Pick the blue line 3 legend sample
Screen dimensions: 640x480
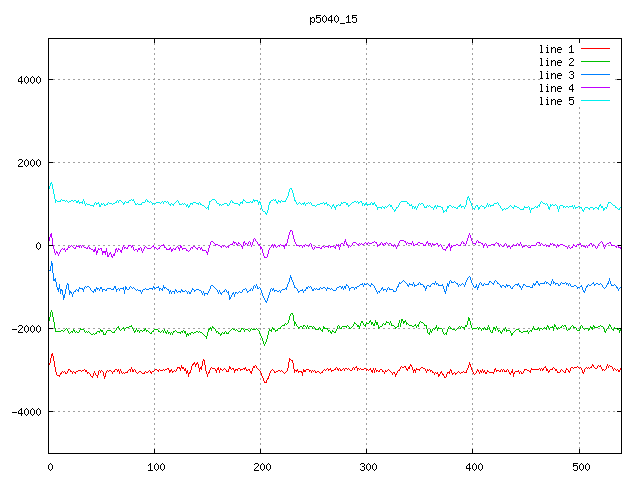click(595, 75)
